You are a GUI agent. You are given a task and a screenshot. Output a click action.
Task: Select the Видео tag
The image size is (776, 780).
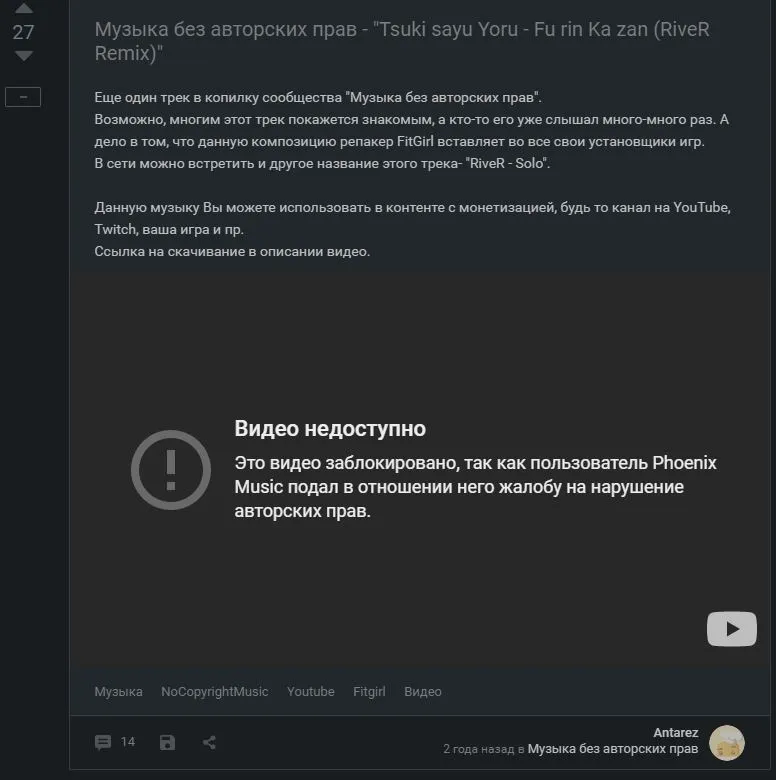tap(423, 691)
